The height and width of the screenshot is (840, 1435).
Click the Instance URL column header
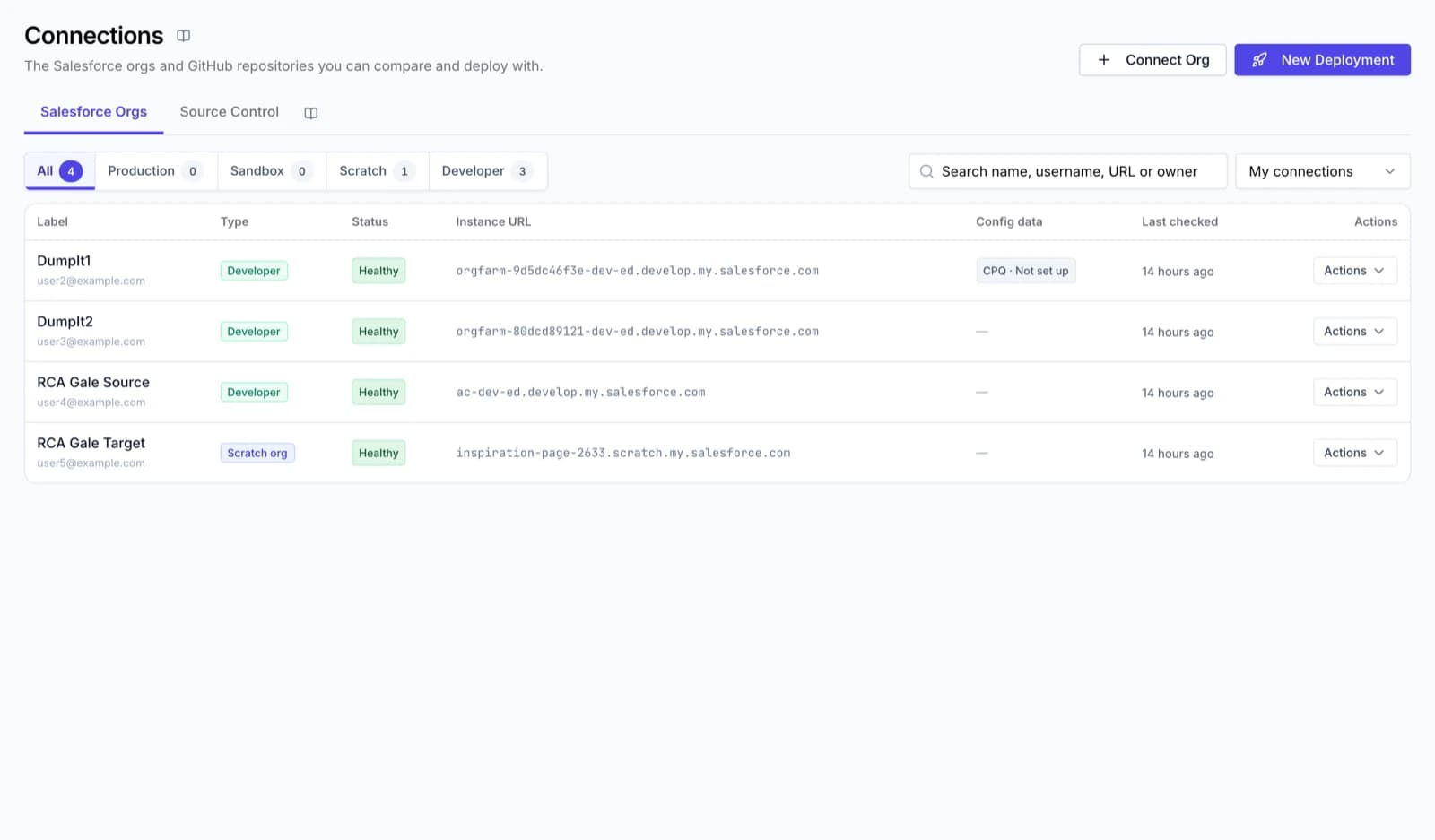(x=493, y=221)
